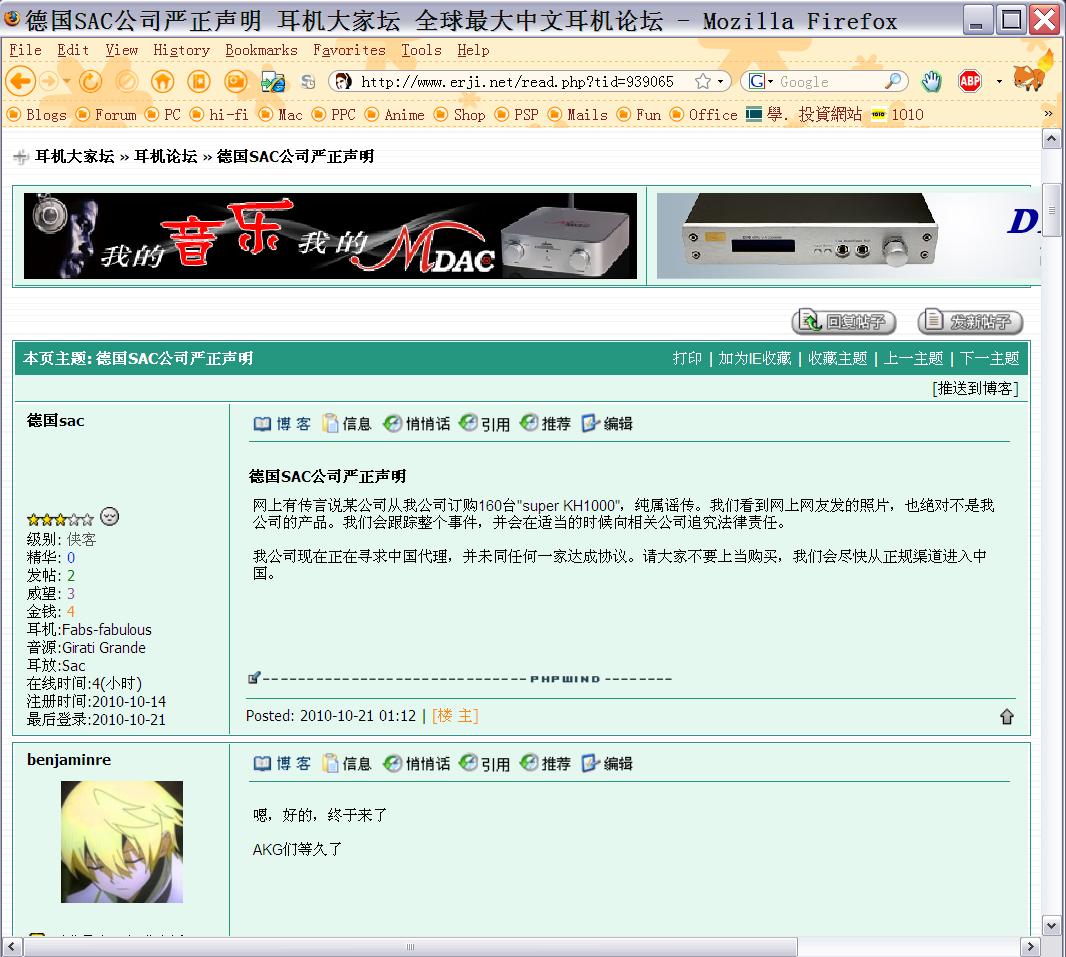Image resolution: width=1066 pixels, height=957 pixels.
Task: Click 引用 in the 德国sac post
Action: pos(485,423)
